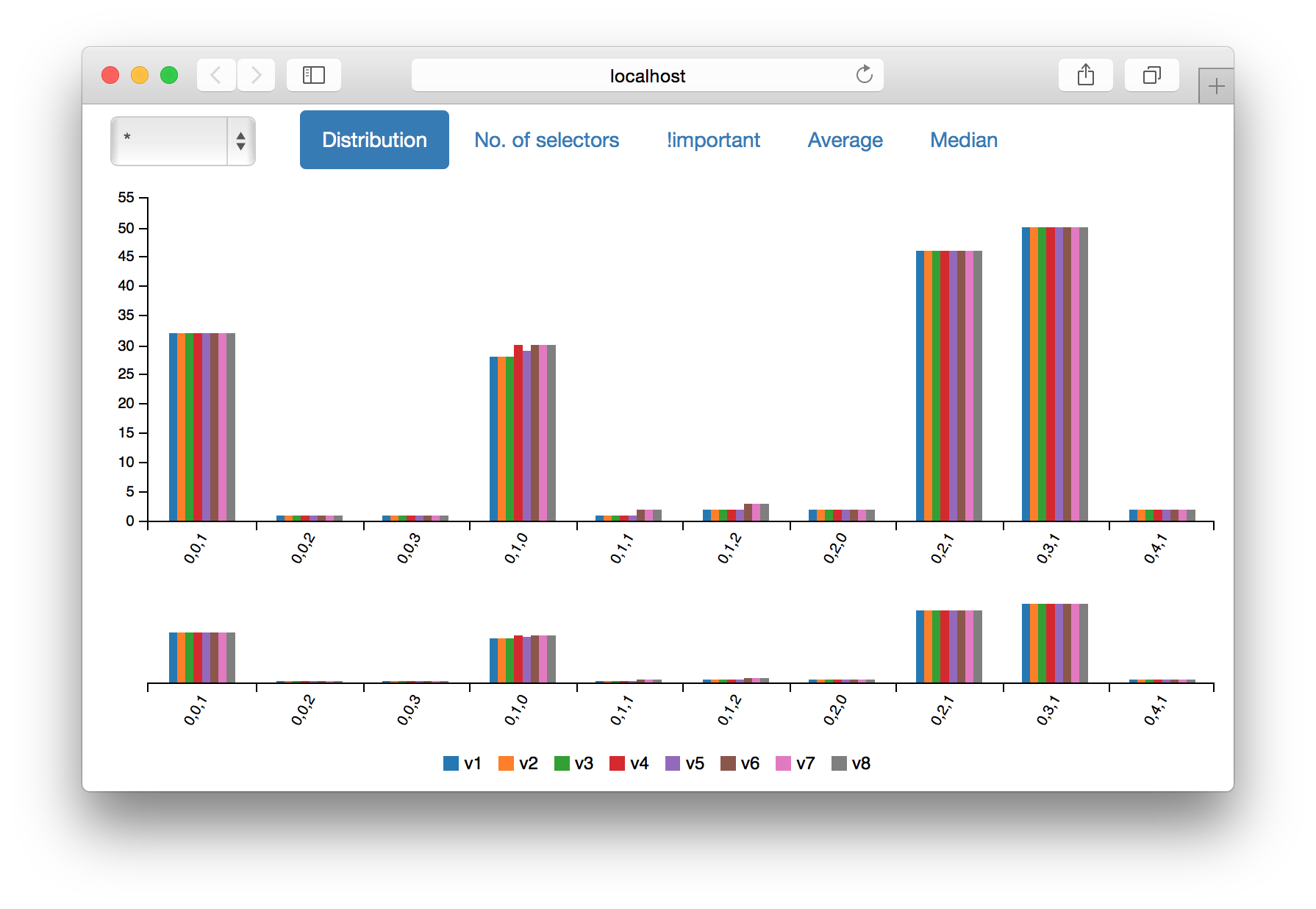Click the 0,1,2 label on main chart
The height and width of the screenshot is (909, 1316).
729,549
